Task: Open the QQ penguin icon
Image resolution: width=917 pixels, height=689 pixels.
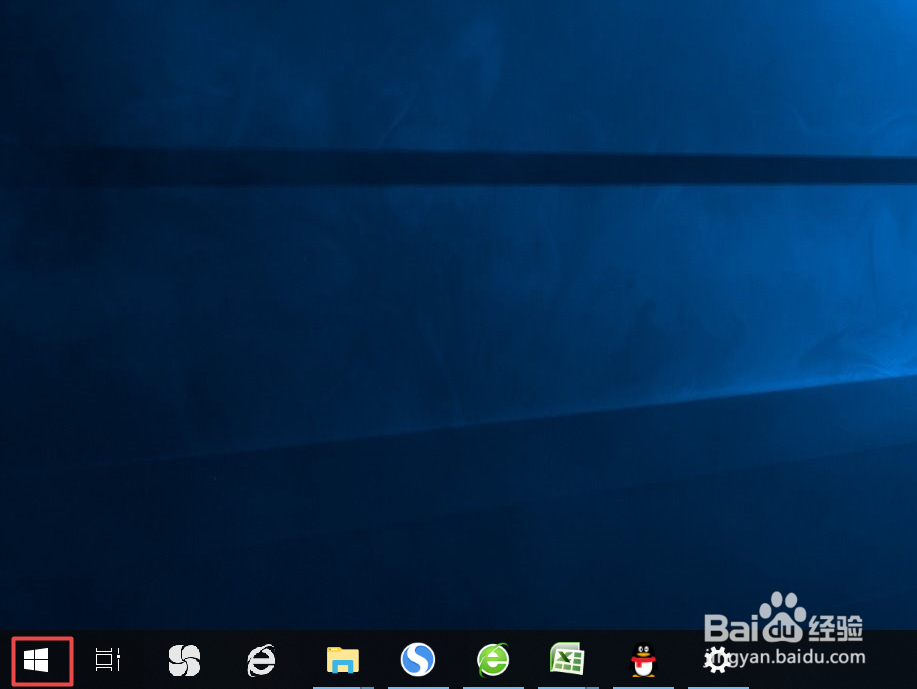Action: [x=643, y=660]
